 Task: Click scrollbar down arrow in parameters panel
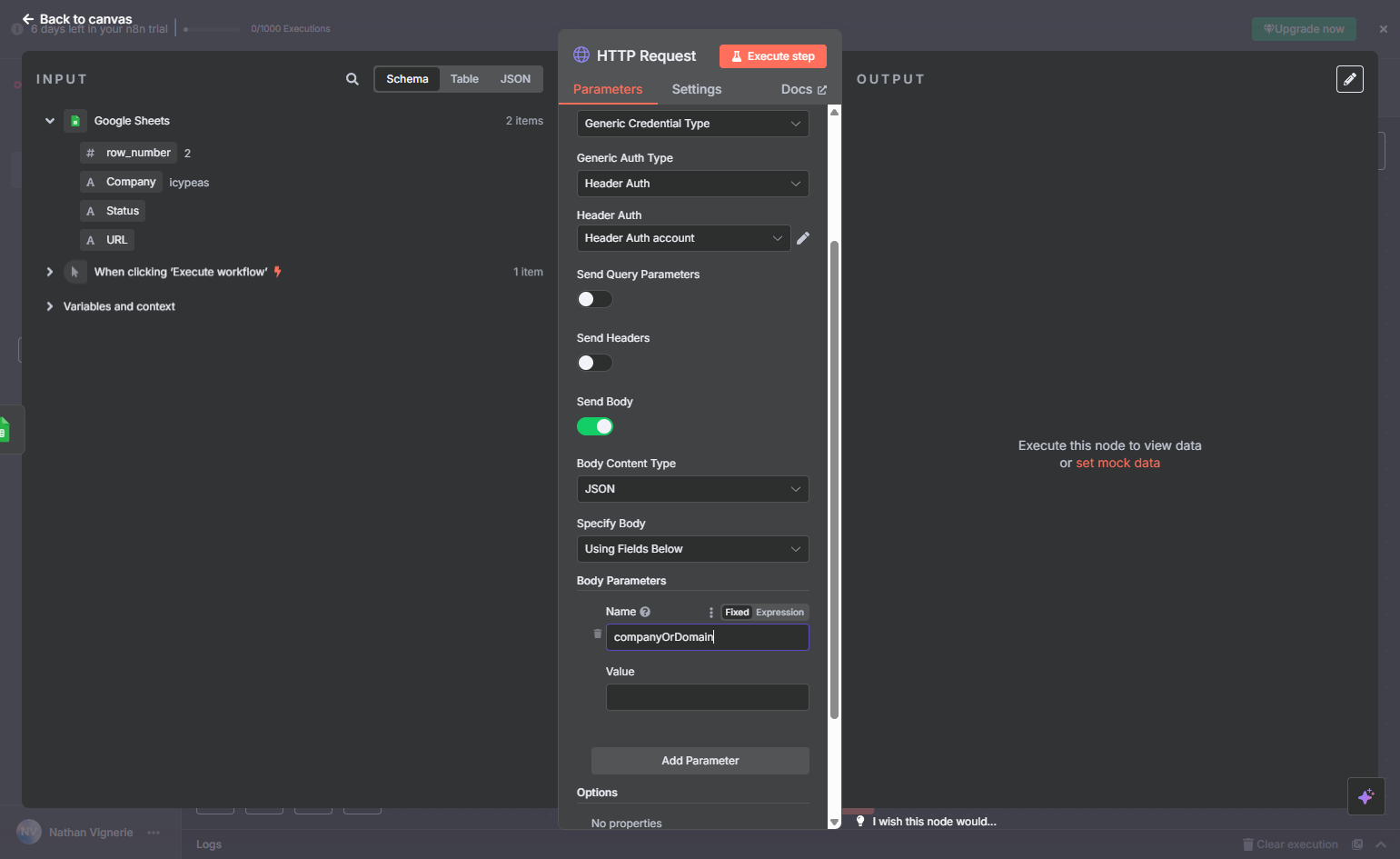(834, 822)
